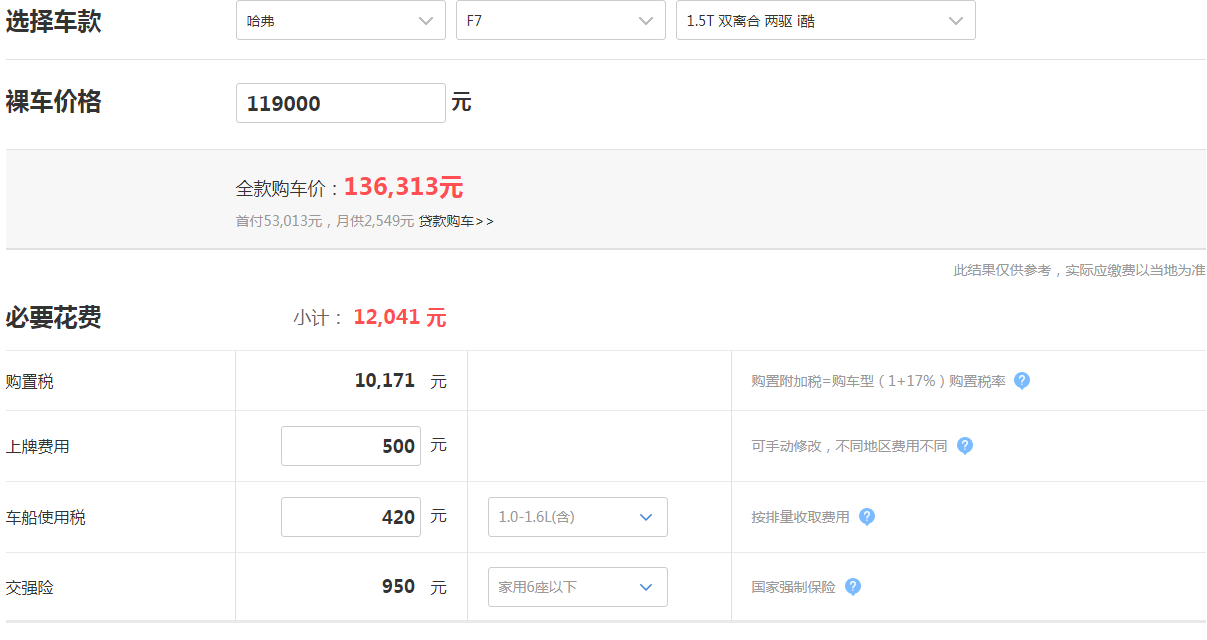Edit the 车船使用税 420 input field
Image resolution: width=1207 pixels, height=640 pixels.
tap(351, 517)
